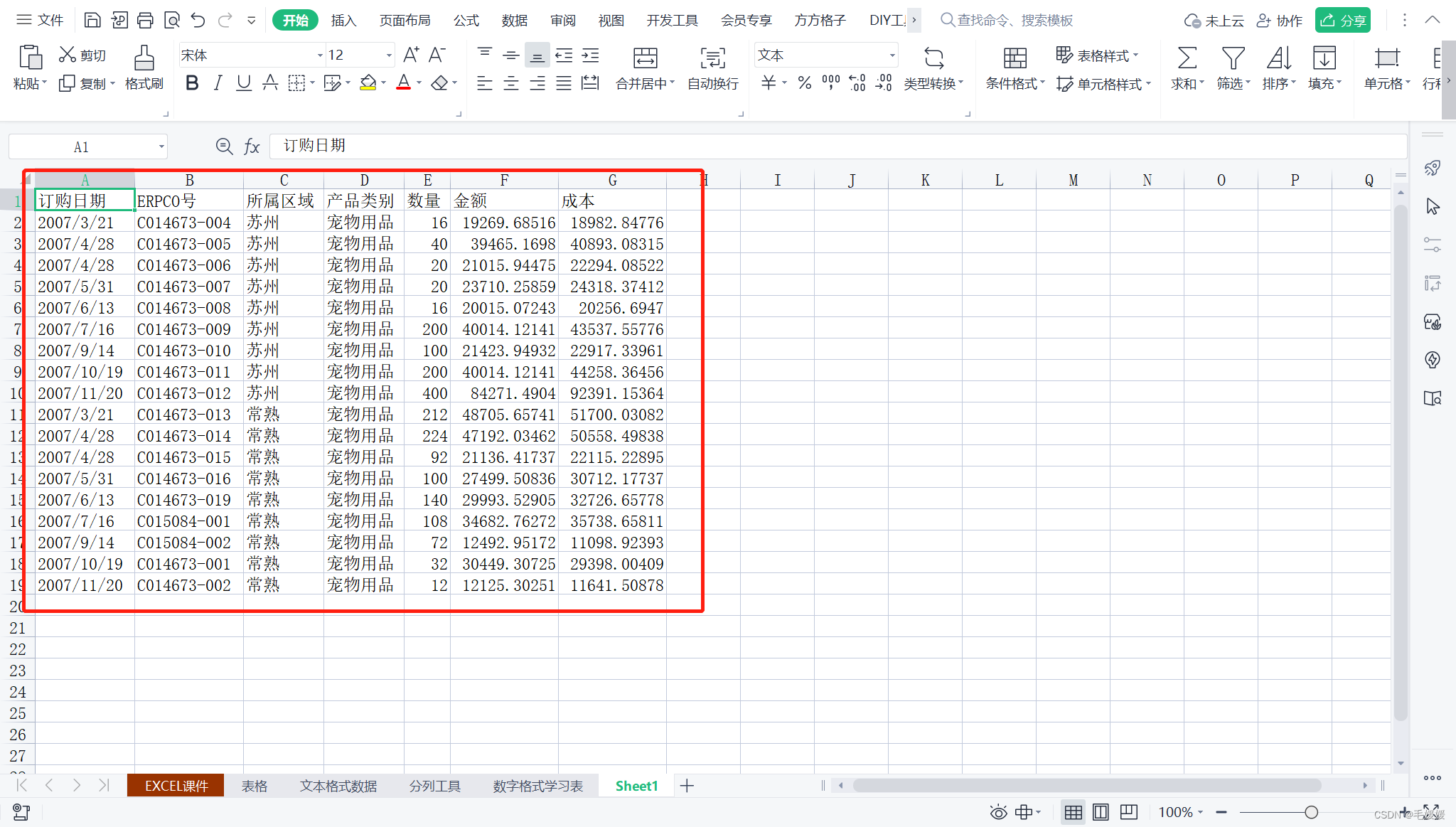Click the Wrap Text (自动换行) icon
The width and height of the screenshot is (1456, 827).
pyautogui.click(x=712, y=58)
